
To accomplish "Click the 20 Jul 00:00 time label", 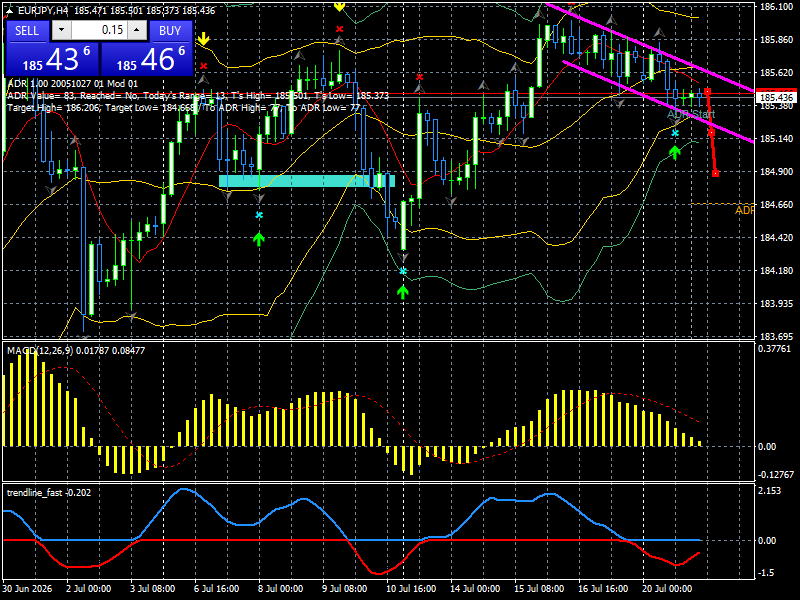I will 667,588.
